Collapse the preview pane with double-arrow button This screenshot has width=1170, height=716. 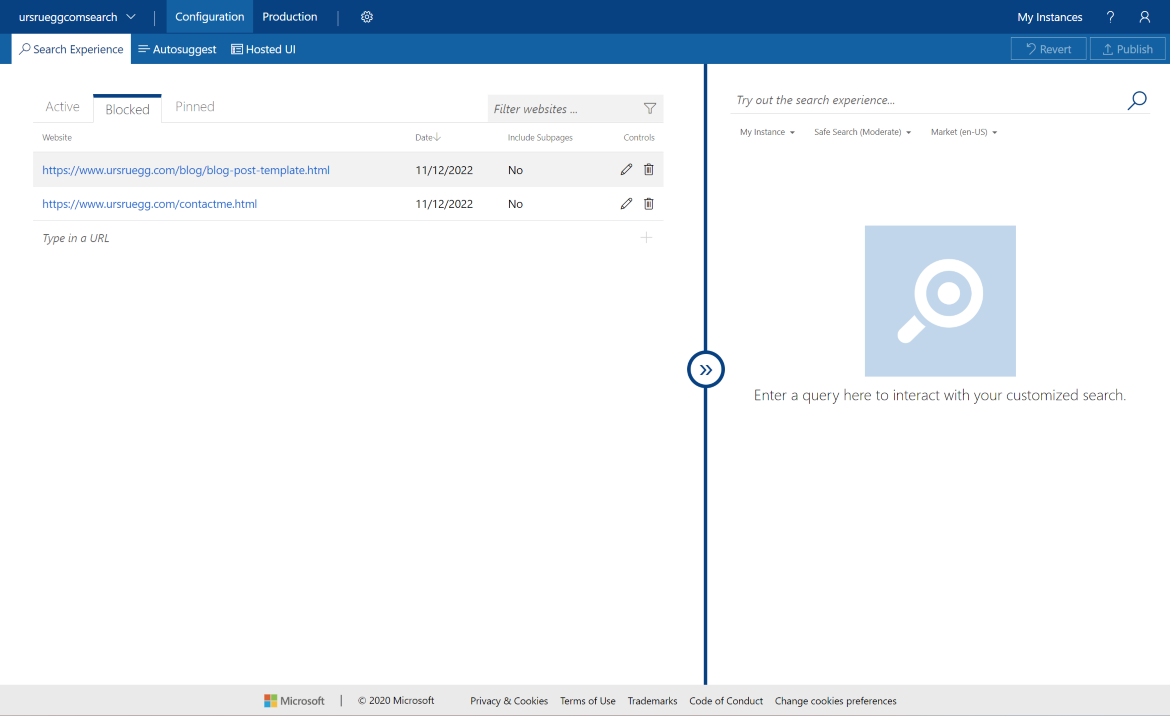pos(705,369)
